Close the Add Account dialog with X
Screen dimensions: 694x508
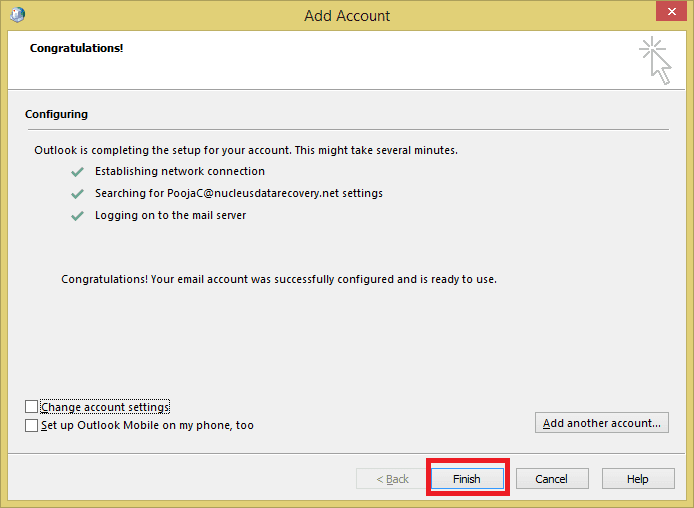tap(671, 11)
